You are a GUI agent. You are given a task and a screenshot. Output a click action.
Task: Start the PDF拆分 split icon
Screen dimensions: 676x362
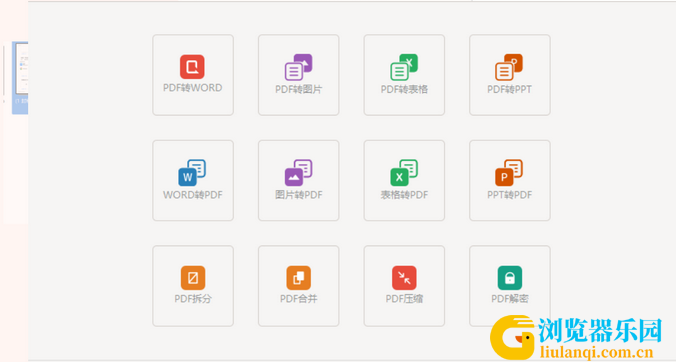193,278
